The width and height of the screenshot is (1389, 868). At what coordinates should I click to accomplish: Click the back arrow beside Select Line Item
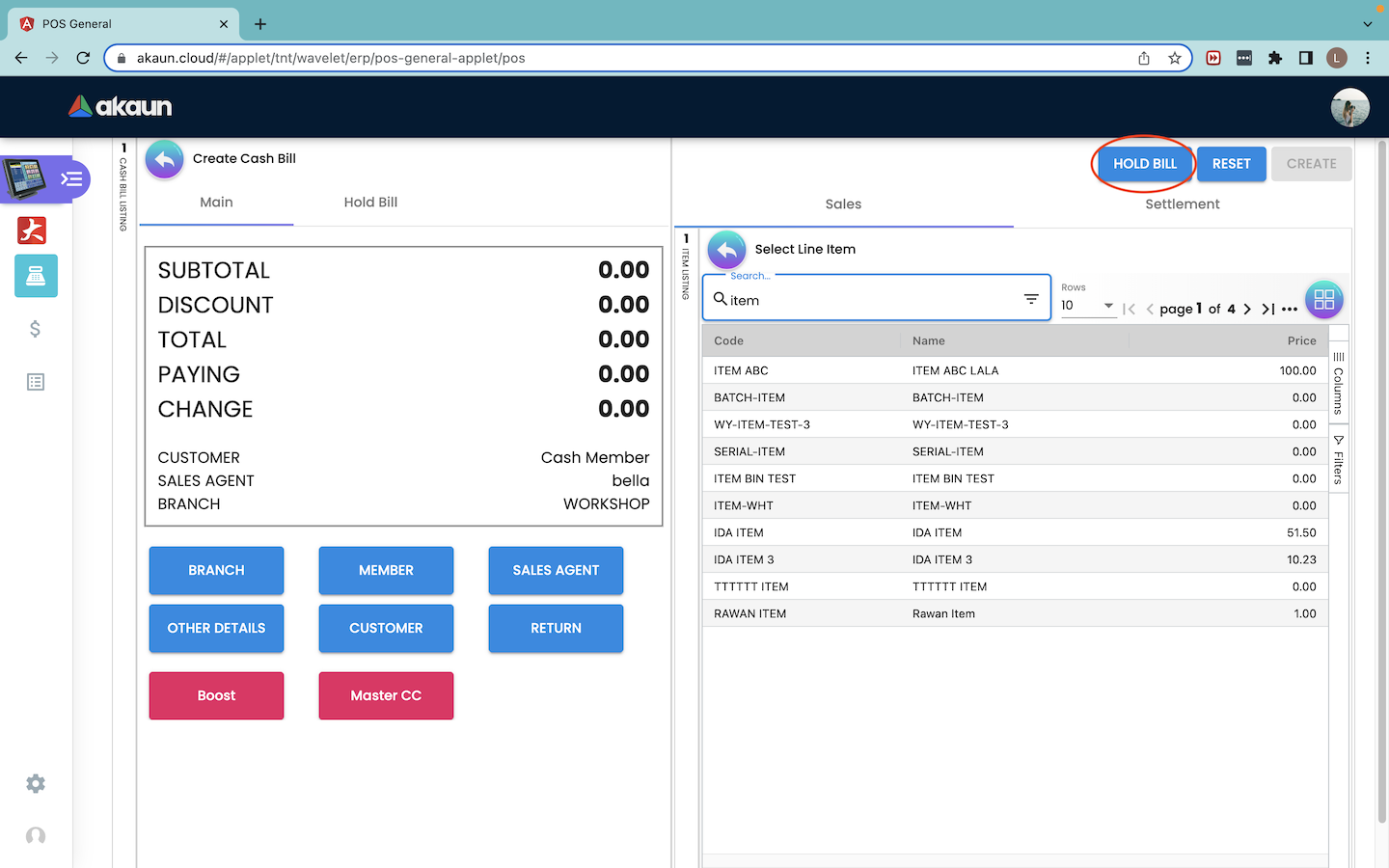point(726,250)
